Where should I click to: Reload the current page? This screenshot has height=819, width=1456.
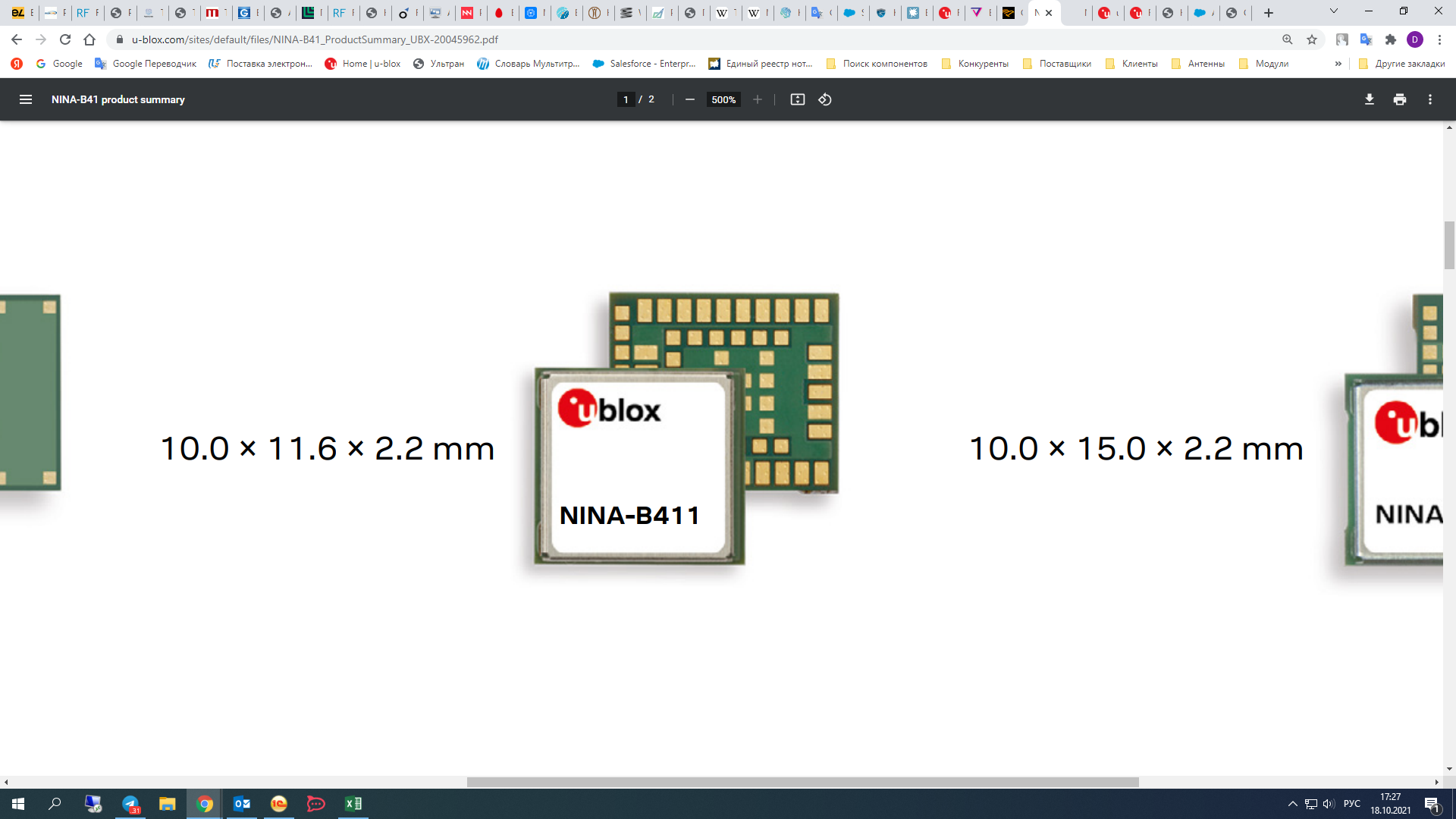point(65,39)
